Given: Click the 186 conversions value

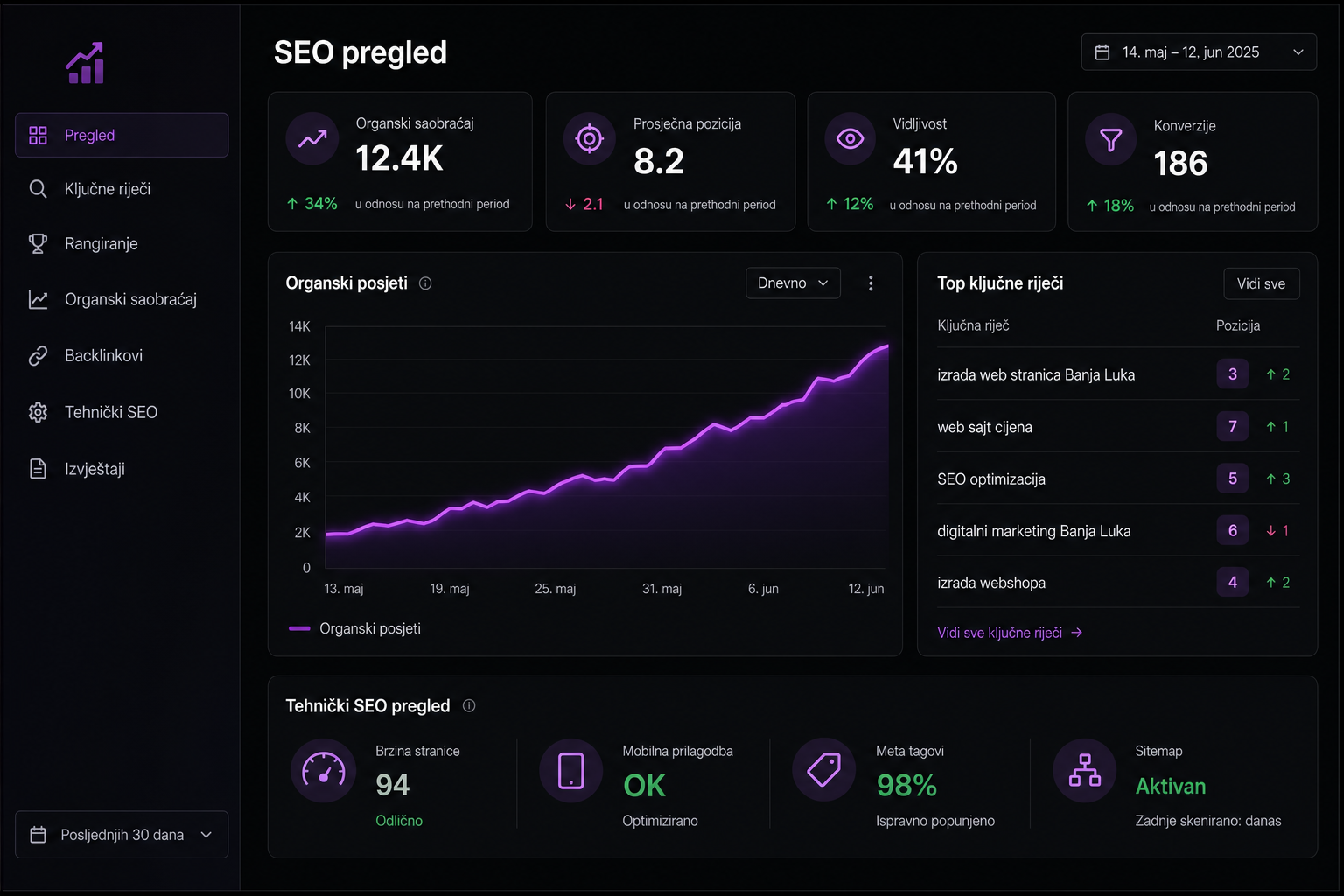Looking at the screenshot, I should [x=1180, y=164].
